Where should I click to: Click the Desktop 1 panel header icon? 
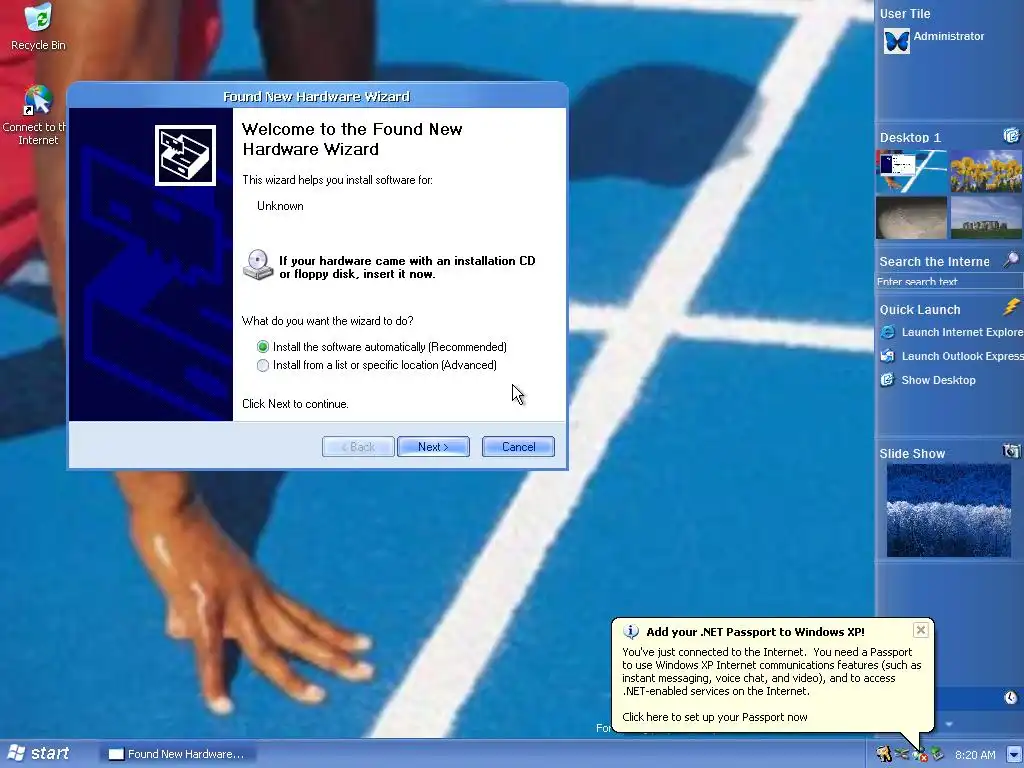(1011, 135)
